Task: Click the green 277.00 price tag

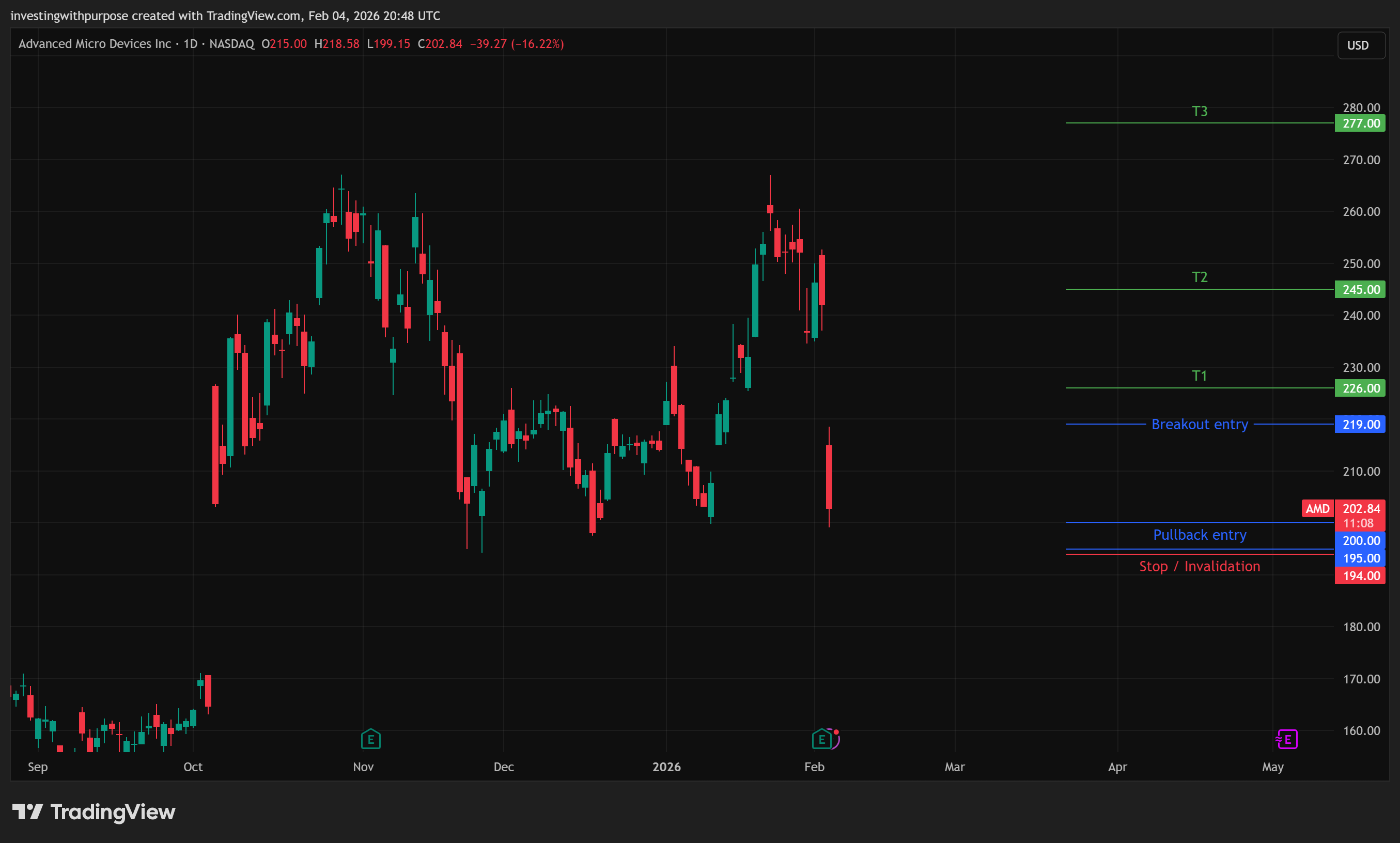Action: (1360, 123)
